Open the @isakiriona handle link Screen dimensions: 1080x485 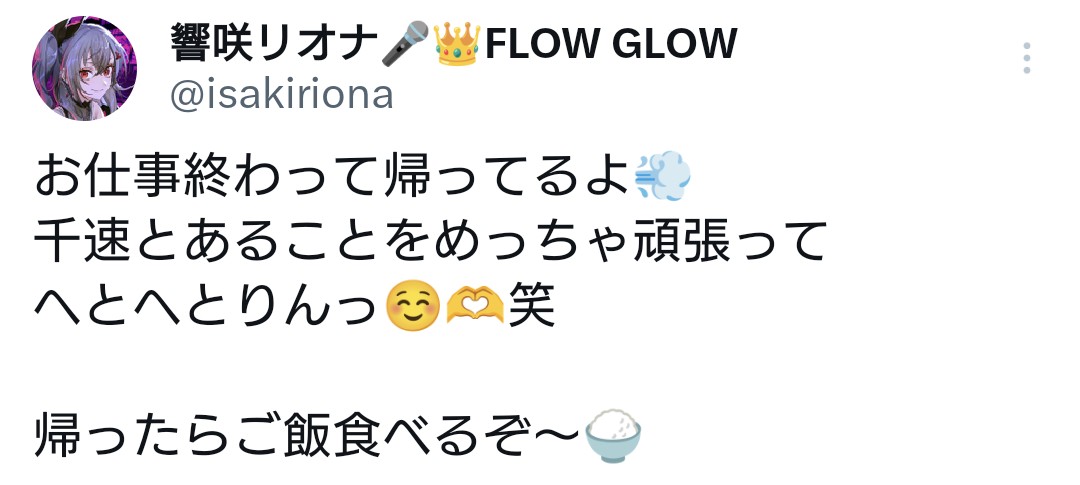click(x=282, y=95)
